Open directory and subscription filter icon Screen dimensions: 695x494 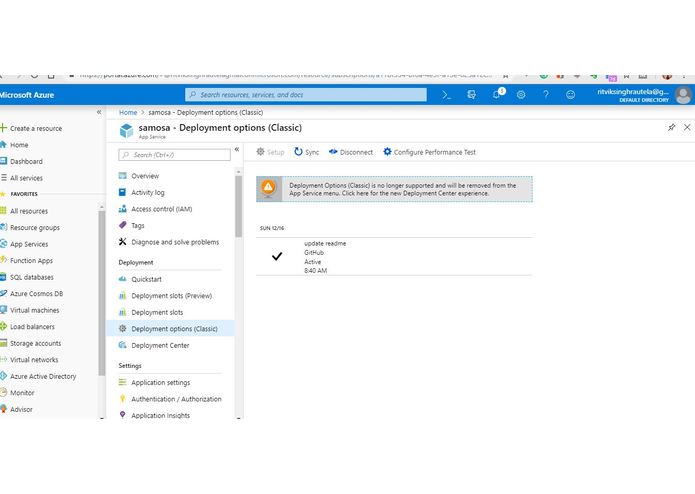(471, 94)
